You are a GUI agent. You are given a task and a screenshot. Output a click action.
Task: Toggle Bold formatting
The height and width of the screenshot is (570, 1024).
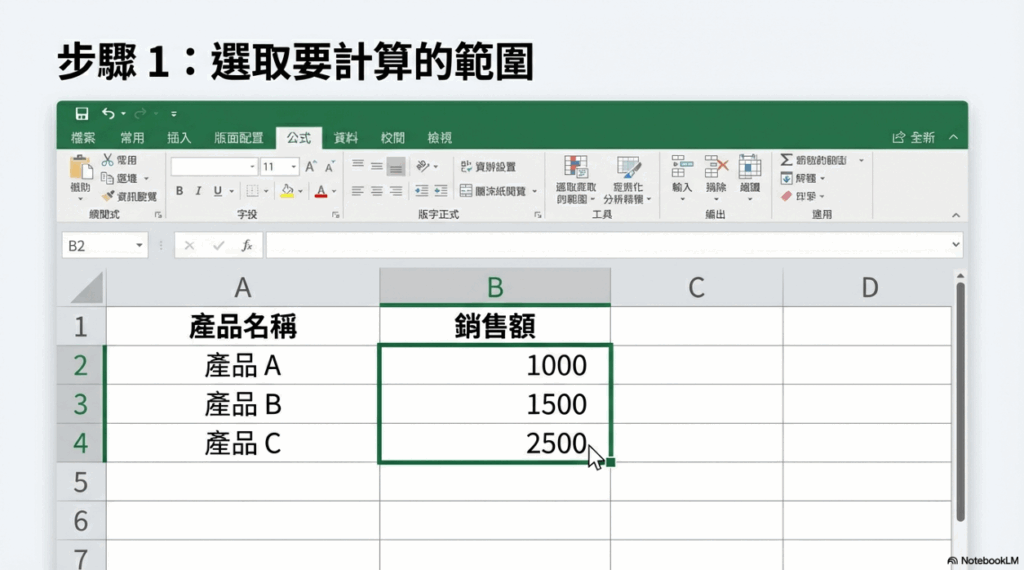[179, 191]
